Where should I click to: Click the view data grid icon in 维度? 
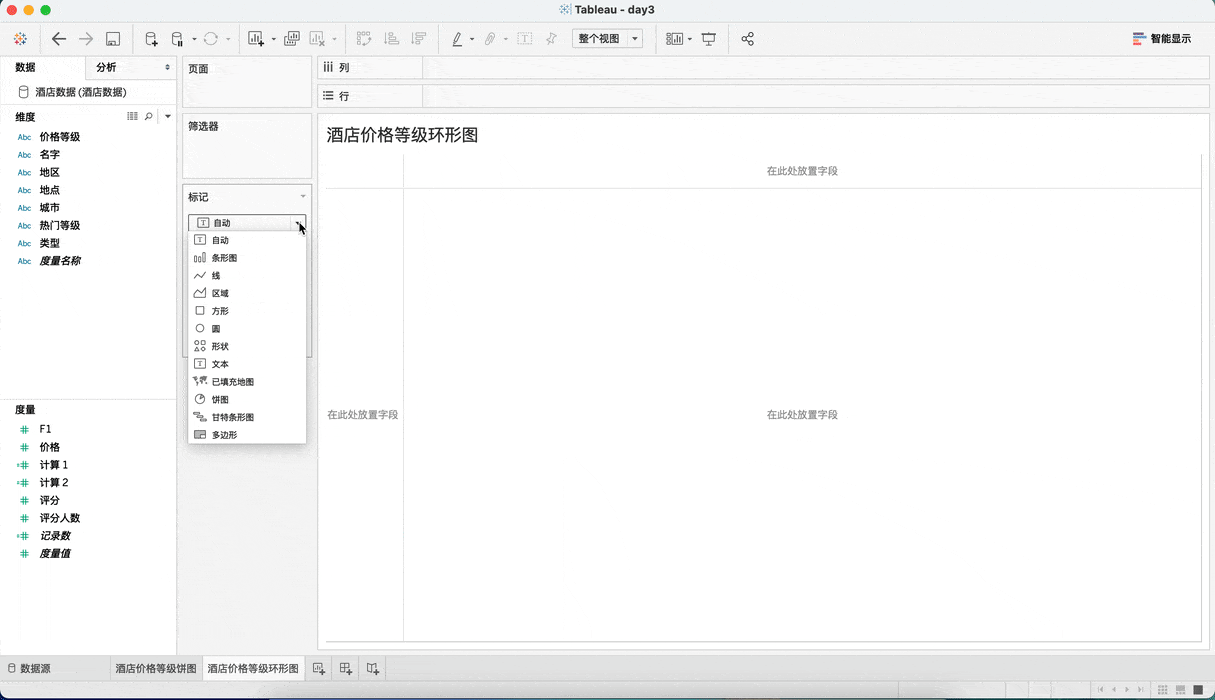[132, 117]
